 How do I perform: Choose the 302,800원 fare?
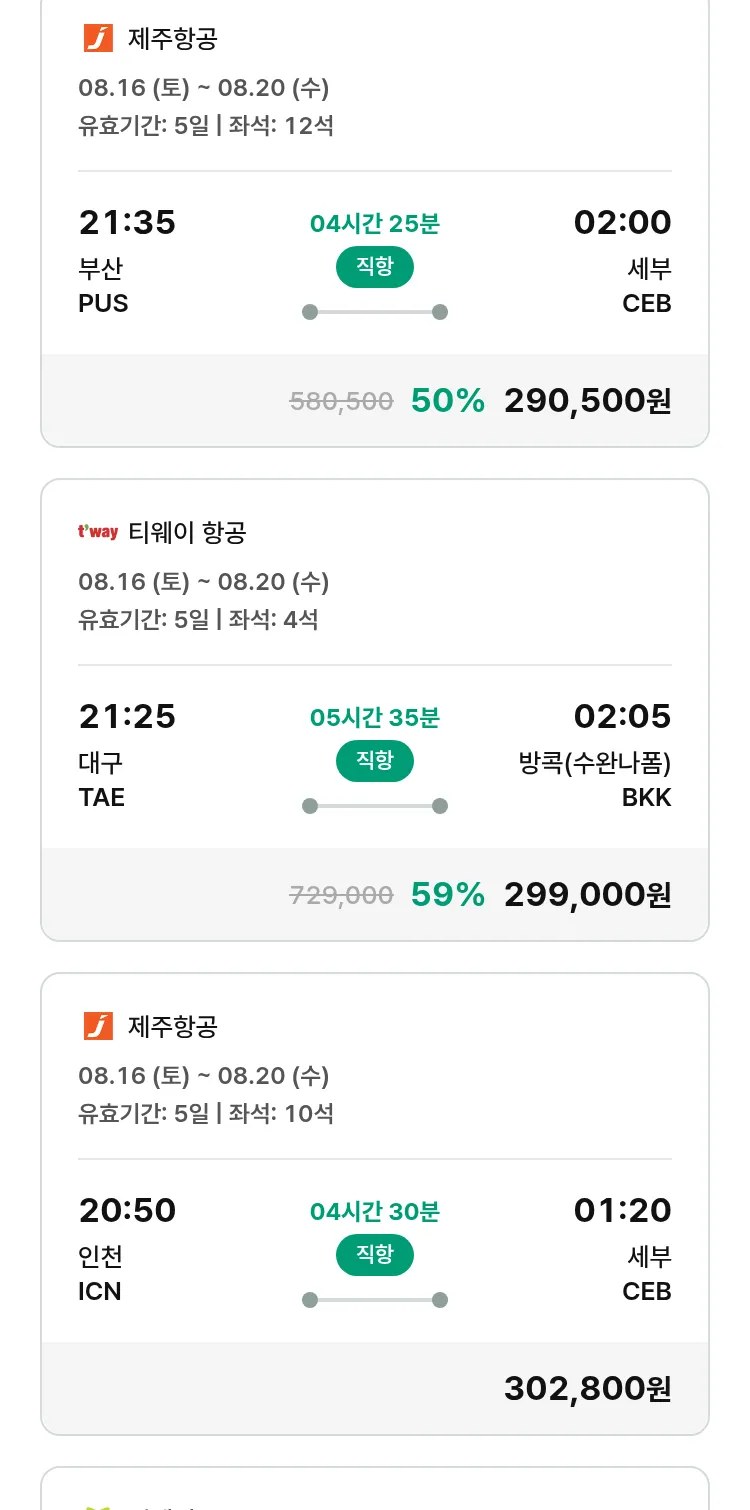[x=587, y=1389]
